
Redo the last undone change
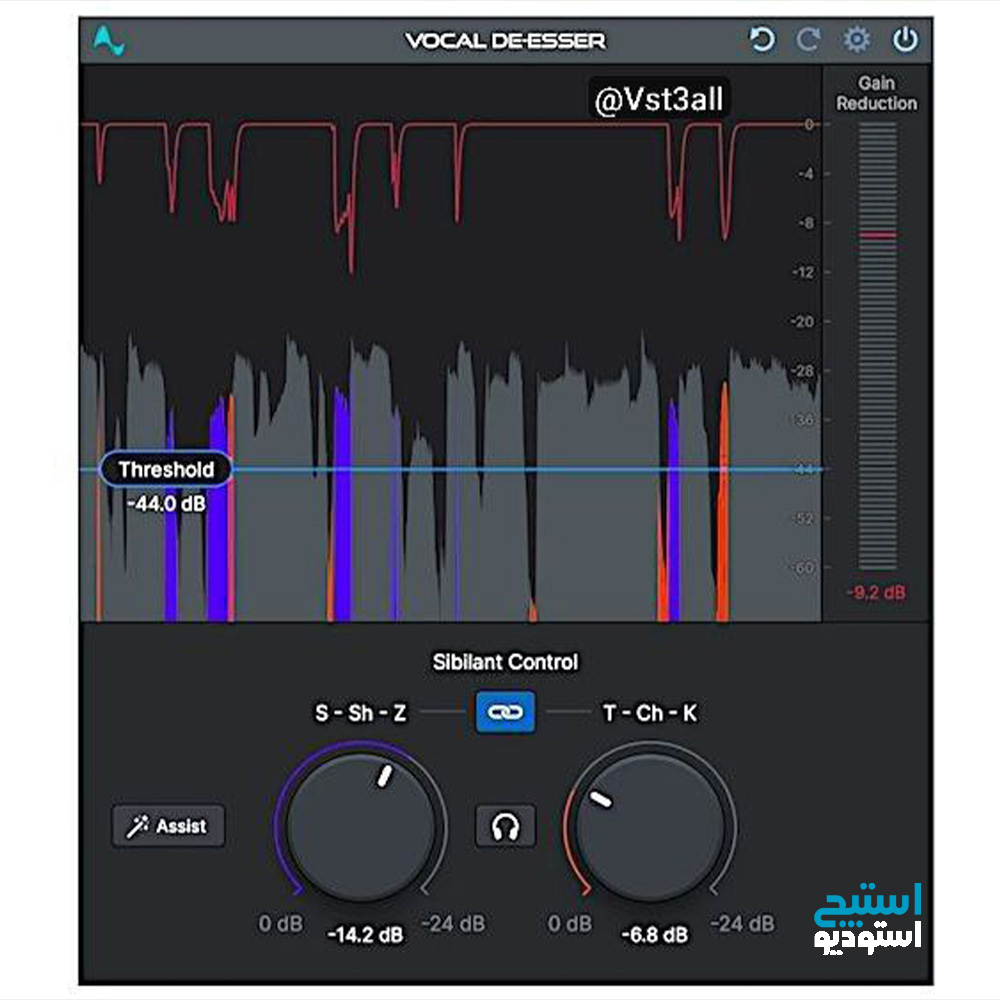coord(808,40)
